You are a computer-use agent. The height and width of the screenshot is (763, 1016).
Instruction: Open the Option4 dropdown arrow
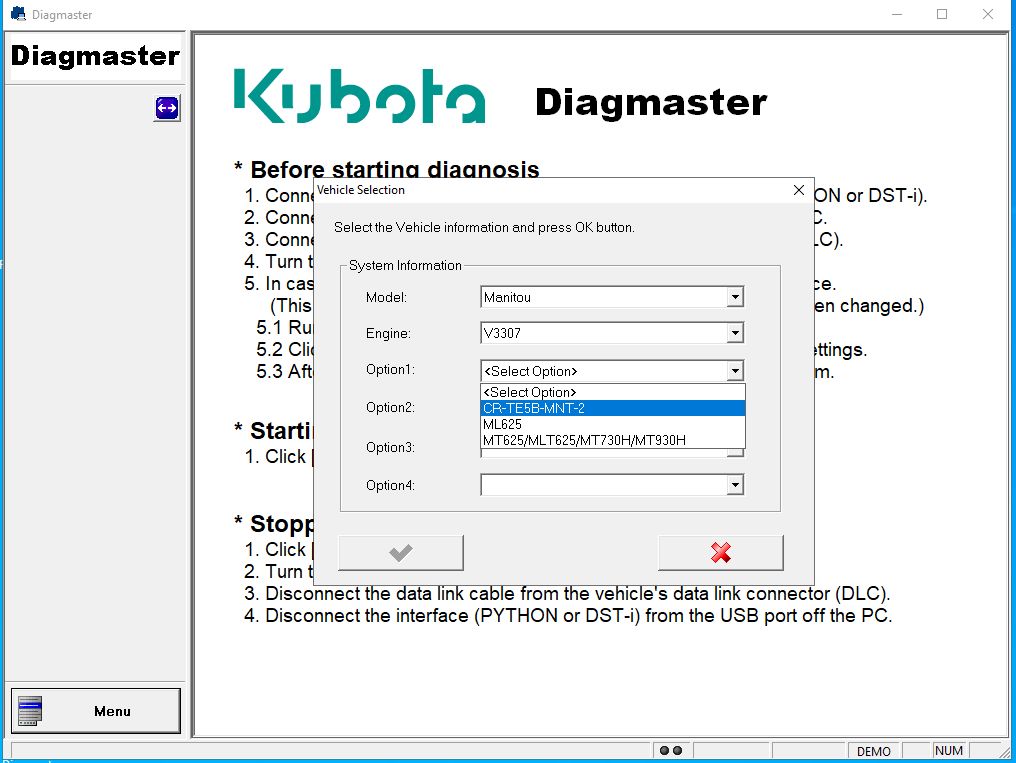(x=735, y=485)
